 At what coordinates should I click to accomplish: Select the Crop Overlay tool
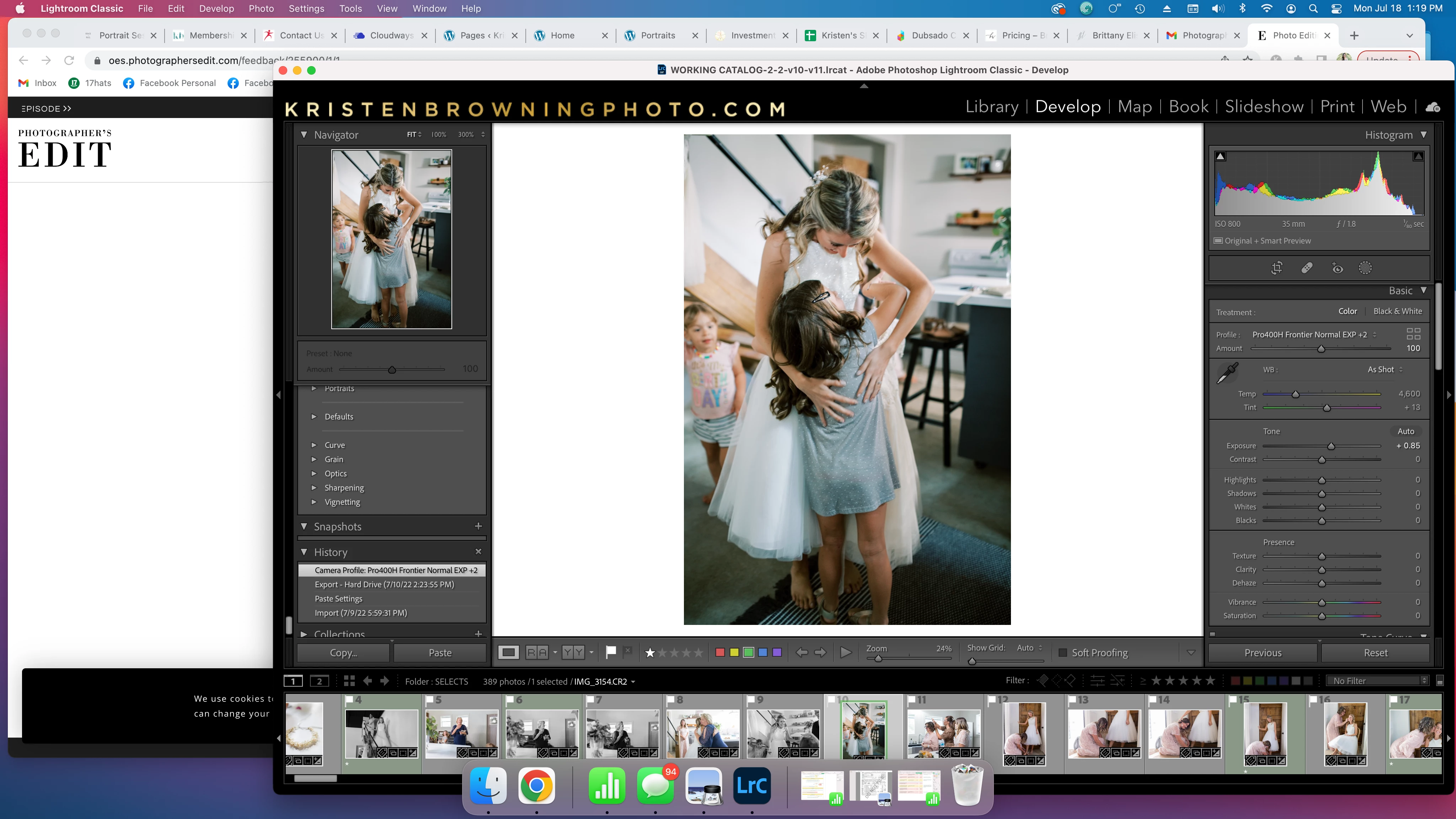(x=1276, y=268)
